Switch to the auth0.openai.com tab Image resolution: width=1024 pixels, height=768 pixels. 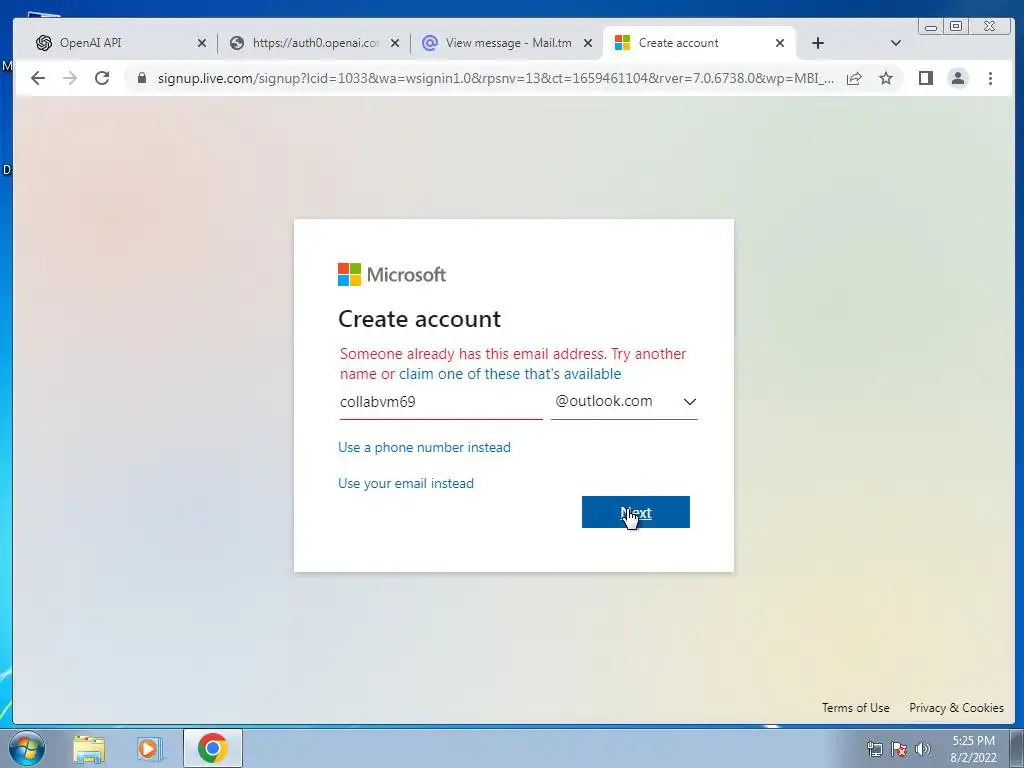coord(315,43)
